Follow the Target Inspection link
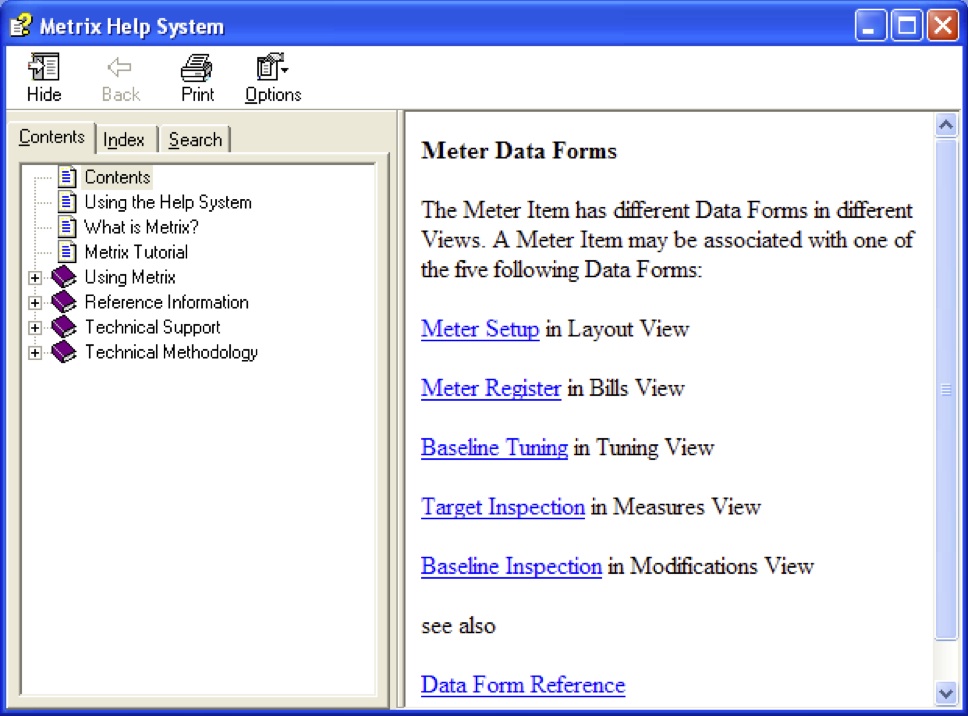Image resolution: width=968 pixels, height=716 pixels. pos(503,507)
